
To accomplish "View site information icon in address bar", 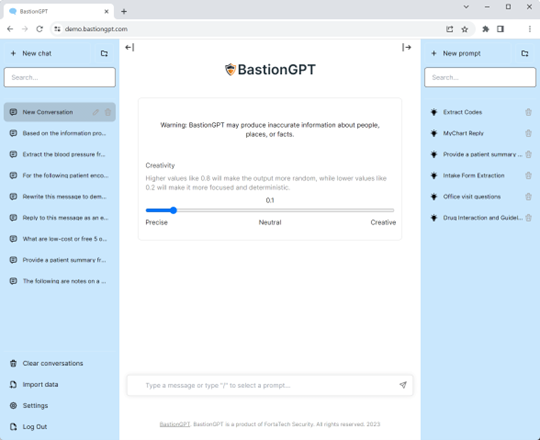I will click(57, 29).
